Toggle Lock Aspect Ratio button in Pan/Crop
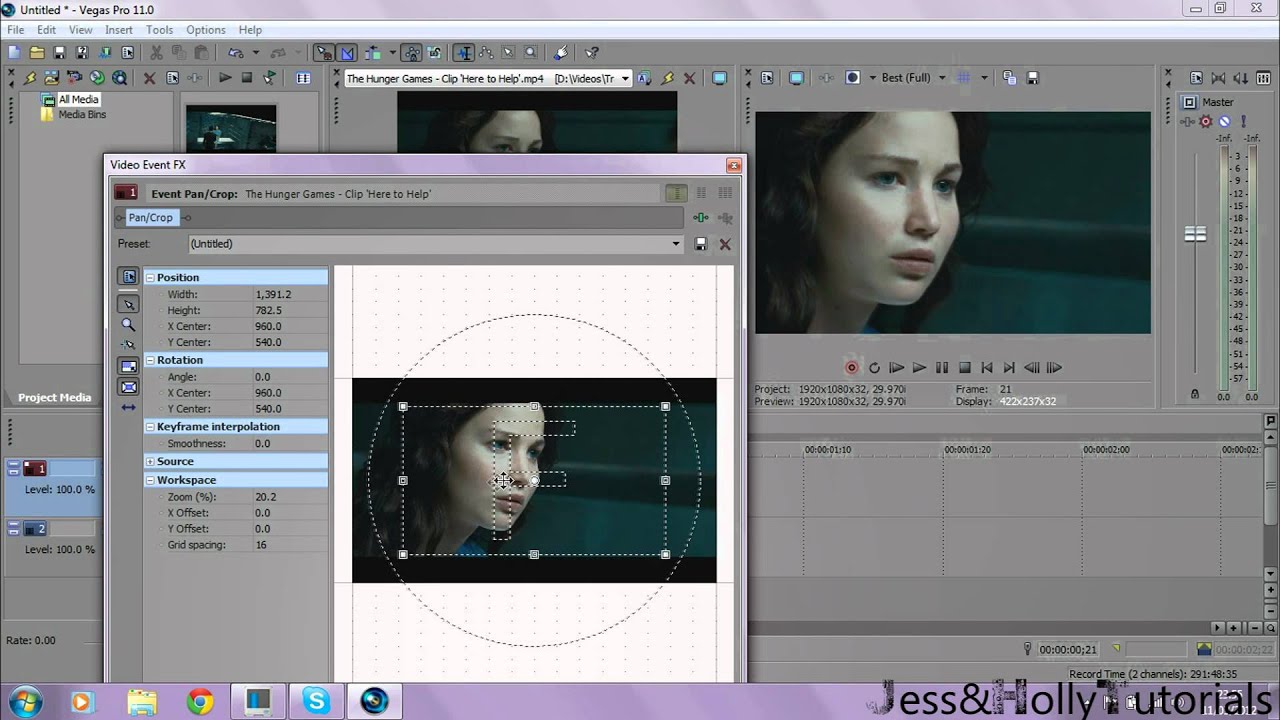 point(128,366)
